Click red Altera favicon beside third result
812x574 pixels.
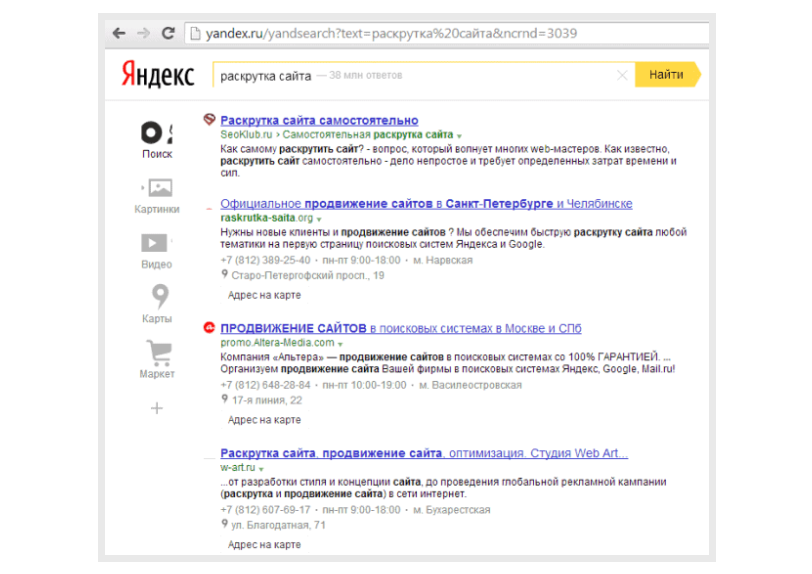209,327
